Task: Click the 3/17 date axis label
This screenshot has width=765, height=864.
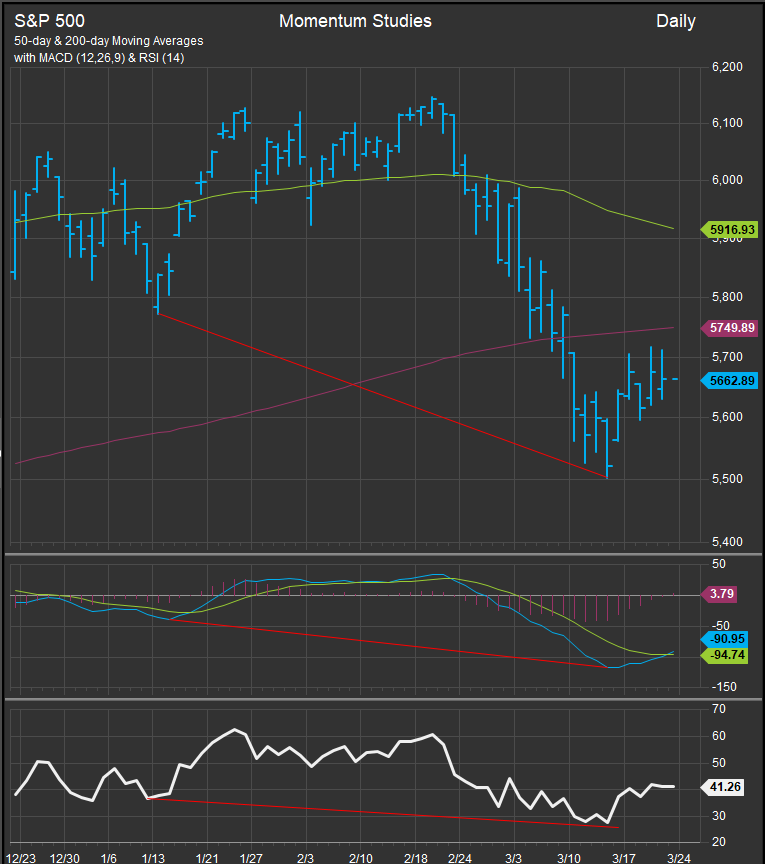Action: pos(624,858)
